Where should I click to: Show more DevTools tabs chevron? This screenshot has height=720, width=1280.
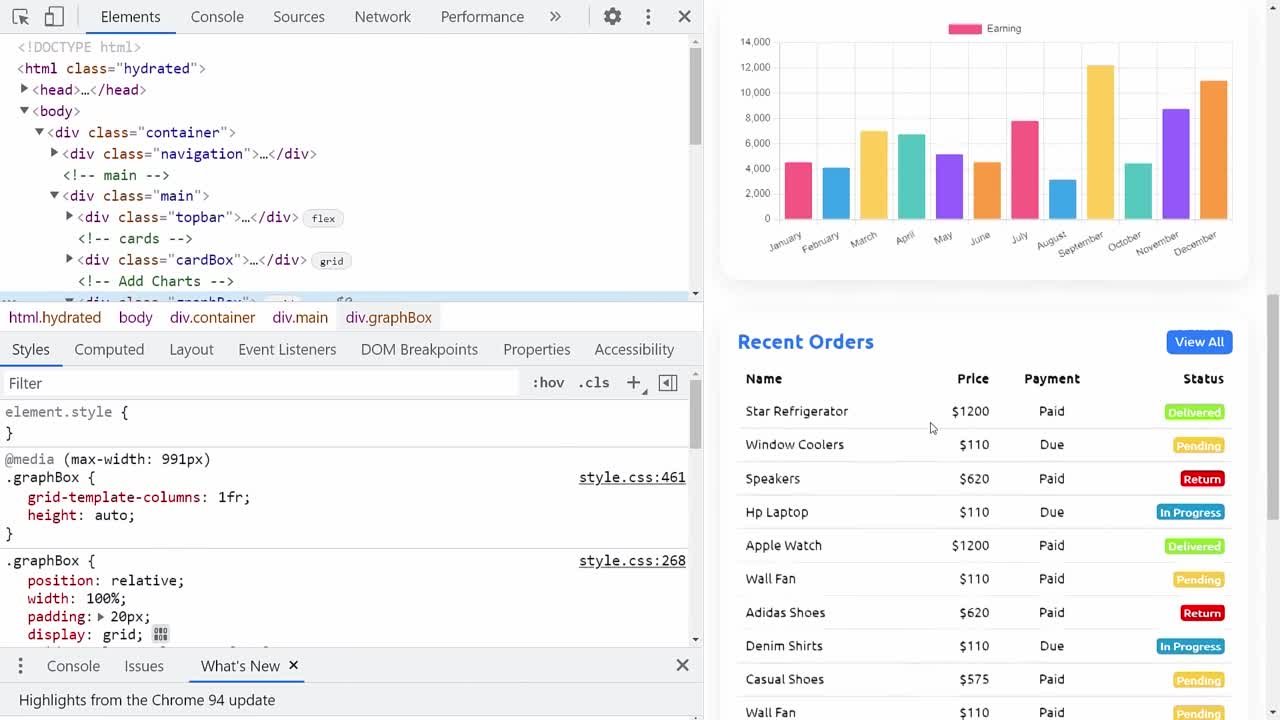pos(555,17)
